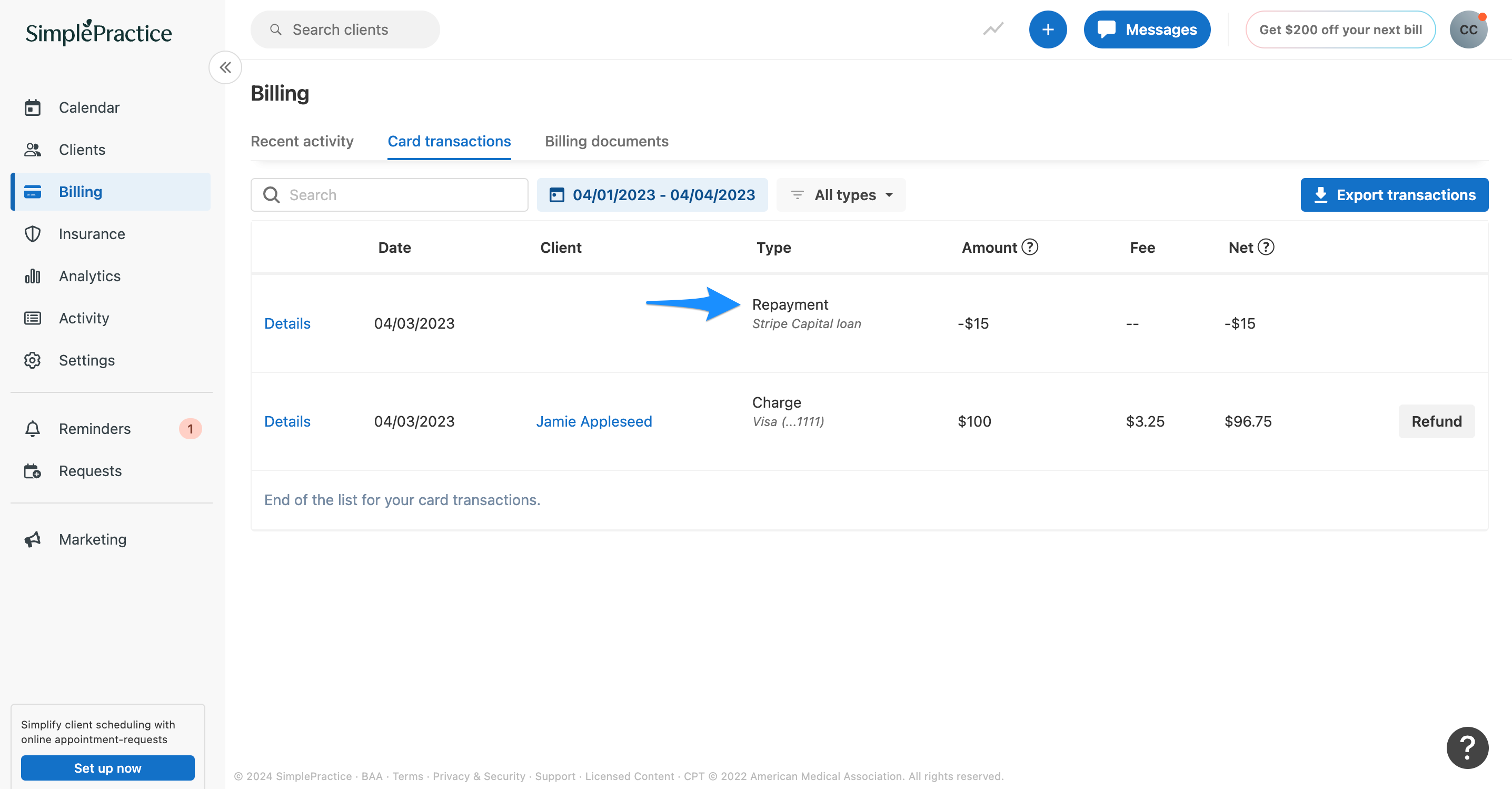The image size is (1512, 789).
Task: Click the Visa (...1111) card text
Action: tap(788, 422)
